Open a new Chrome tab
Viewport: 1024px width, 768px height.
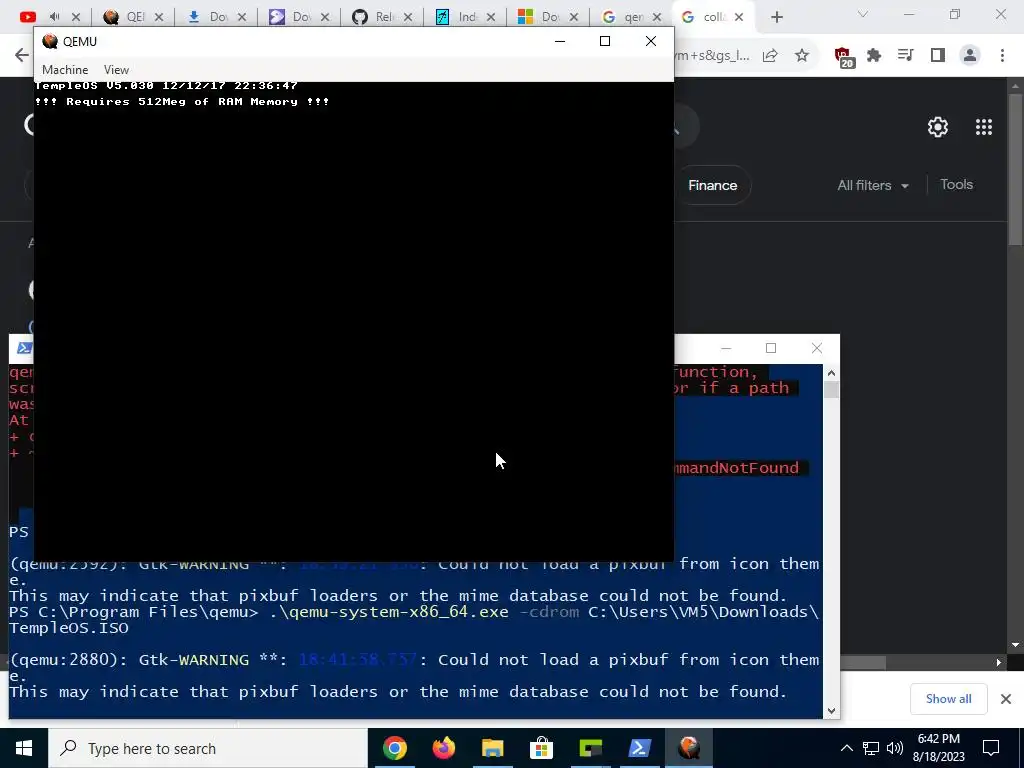pyautogui.click(x=776, y=17)
